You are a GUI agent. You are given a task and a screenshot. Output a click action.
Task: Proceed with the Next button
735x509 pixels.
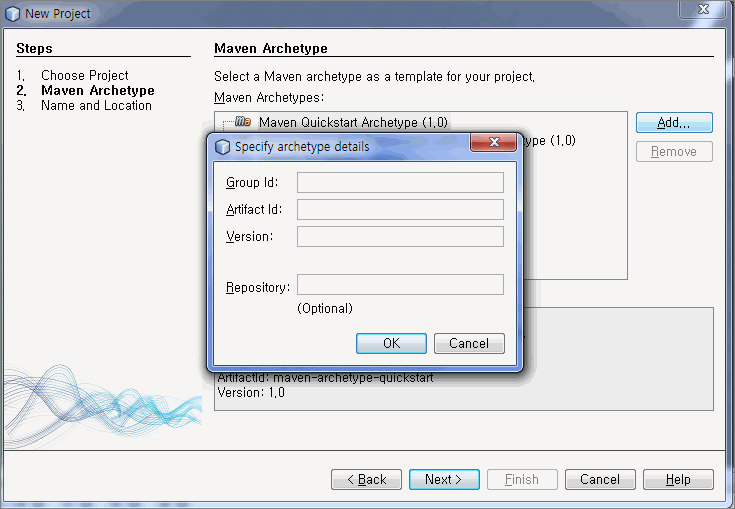(x=444, y=479)
